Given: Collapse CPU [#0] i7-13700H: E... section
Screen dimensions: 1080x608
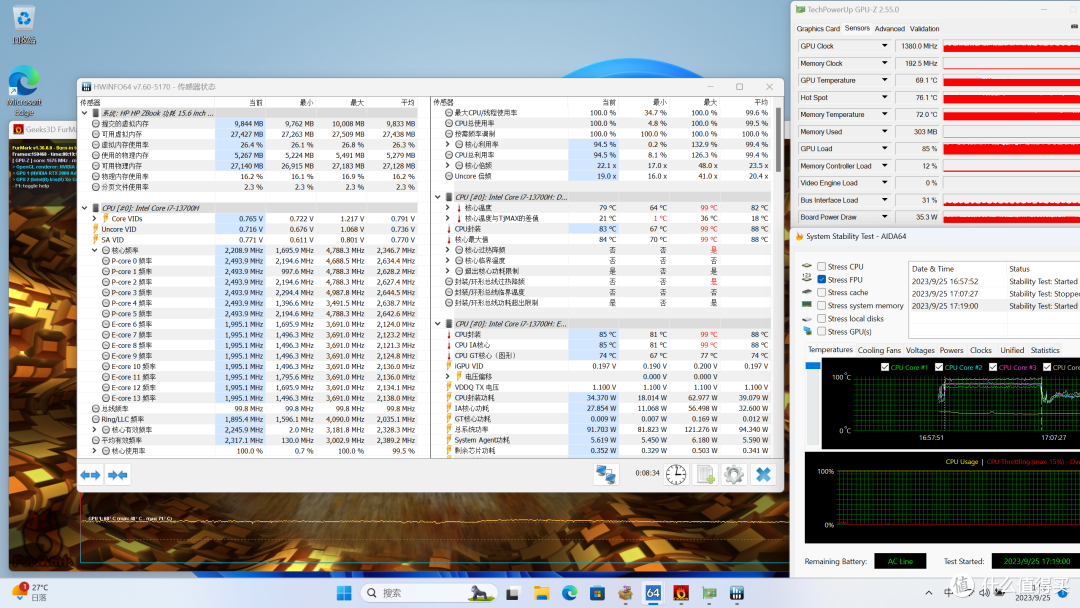Looking at the screenshot, I should (437, 324).
